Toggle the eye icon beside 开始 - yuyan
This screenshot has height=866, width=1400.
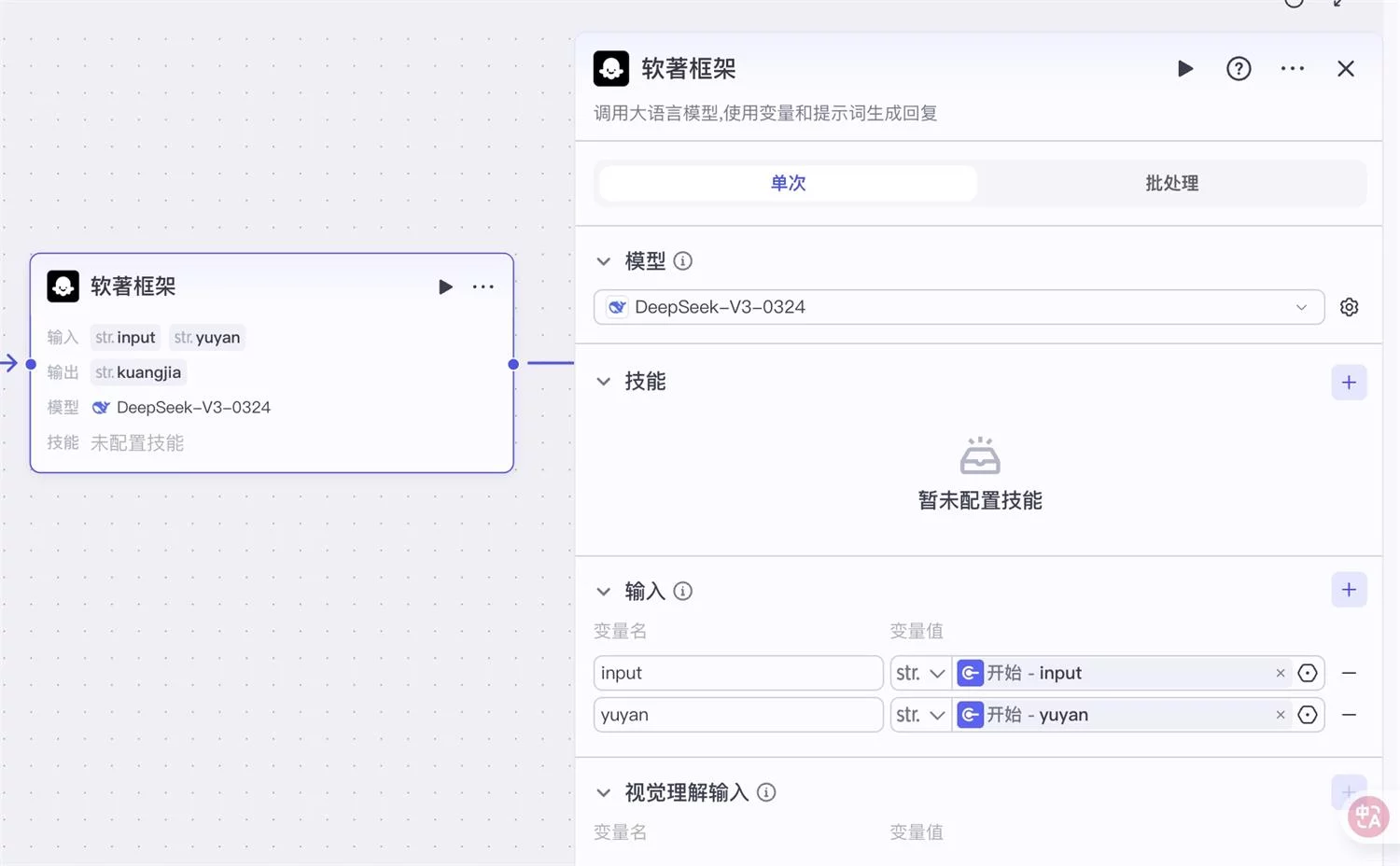(1307, 714)
